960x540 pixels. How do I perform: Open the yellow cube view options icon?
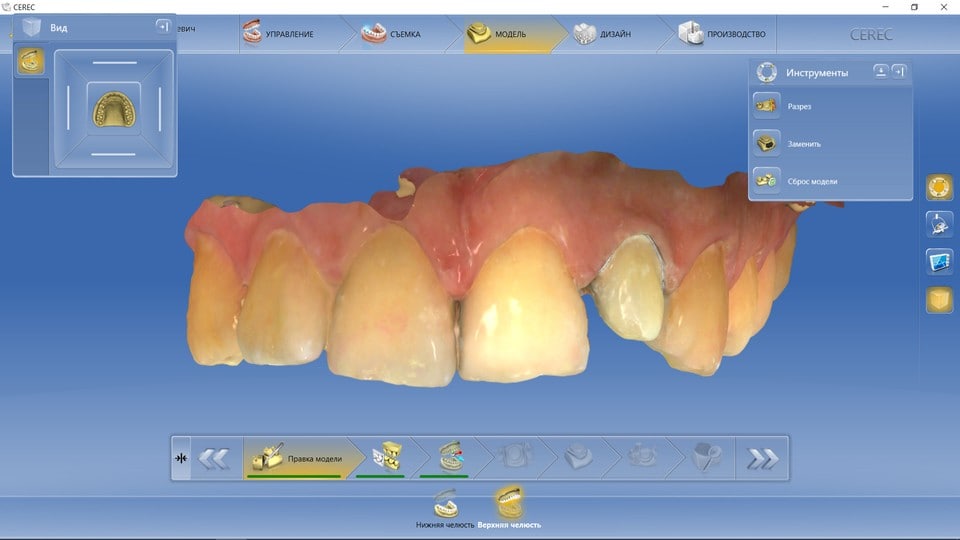939,299
